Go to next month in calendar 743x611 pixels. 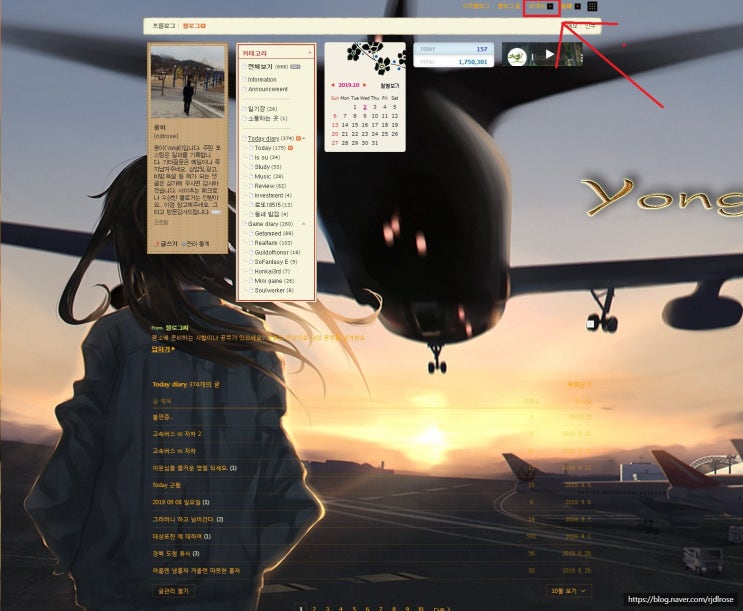[x=364, y=85]
